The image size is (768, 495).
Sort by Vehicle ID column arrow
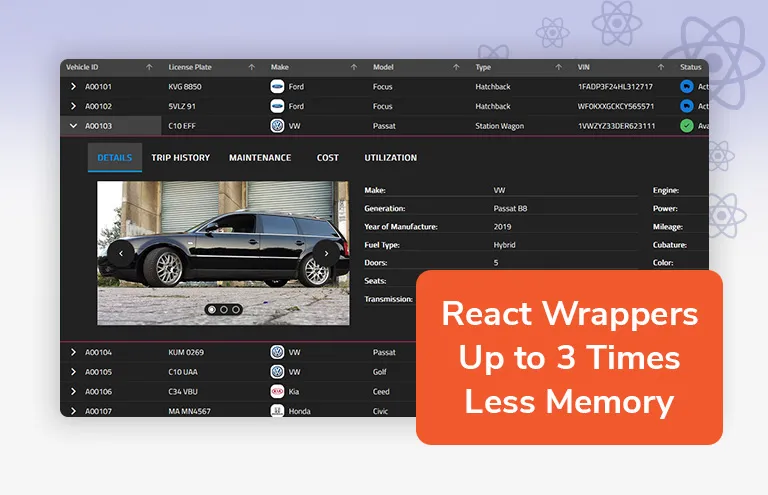[x=149, y=67]
